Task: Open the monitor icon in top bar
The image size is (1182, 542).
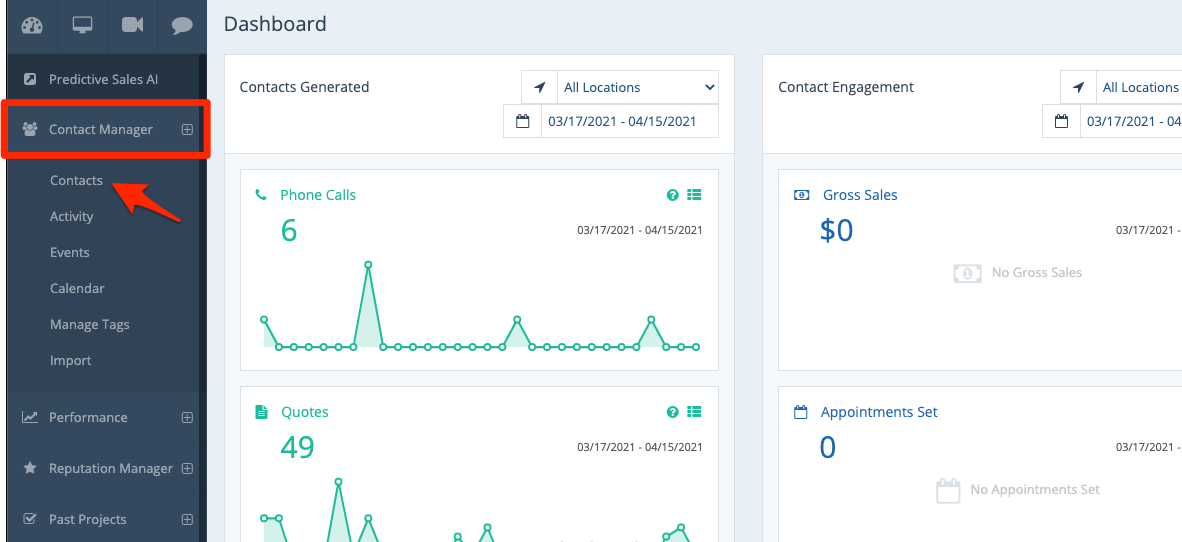Action: (x=82, y=25)
